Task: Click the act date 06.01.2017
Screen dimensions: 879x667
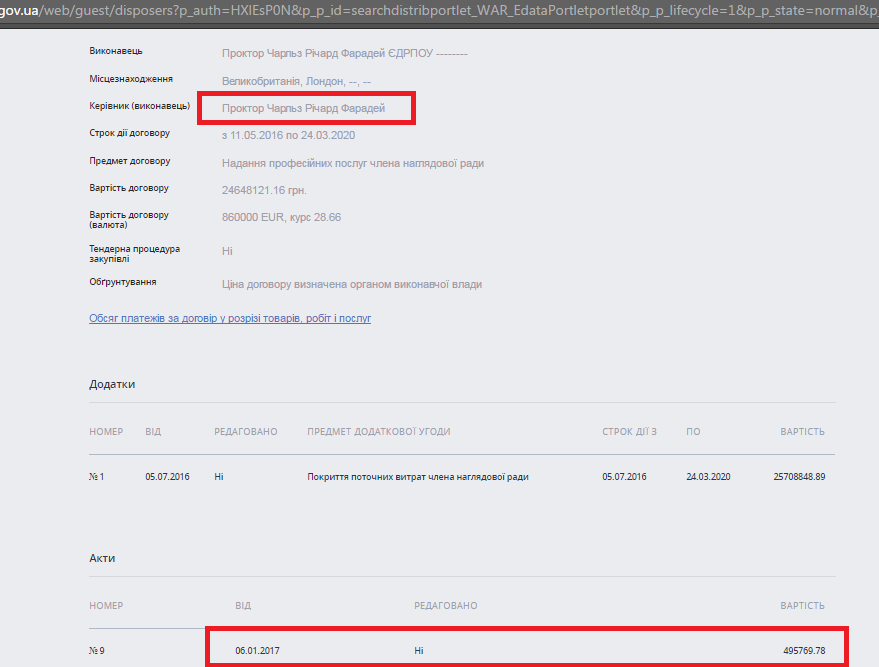Action: click(257, 651)
